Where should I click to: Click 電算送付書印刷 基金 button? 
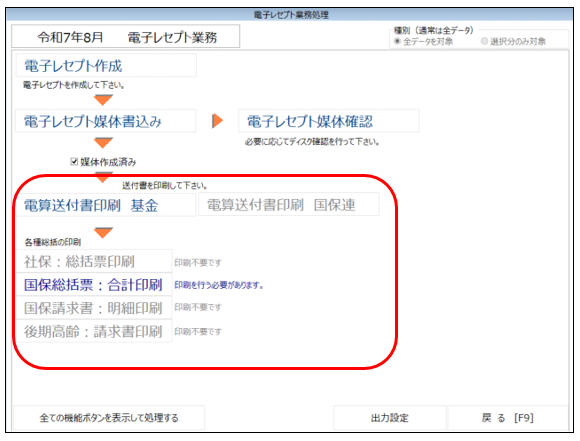point(106,205)
